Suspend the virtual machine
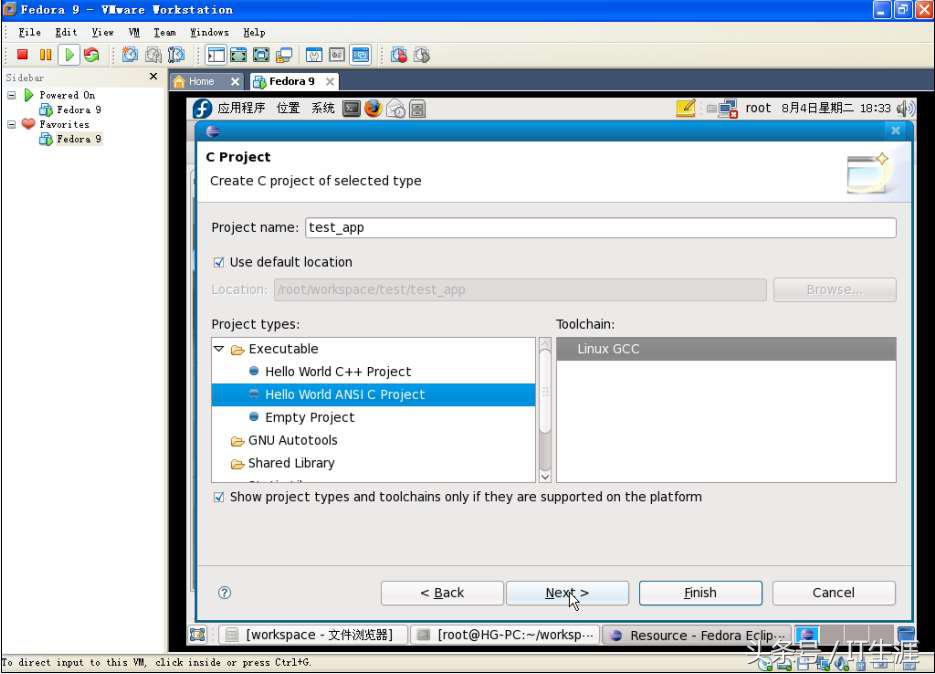Screen dimensions: 935x674 [45, 55]
